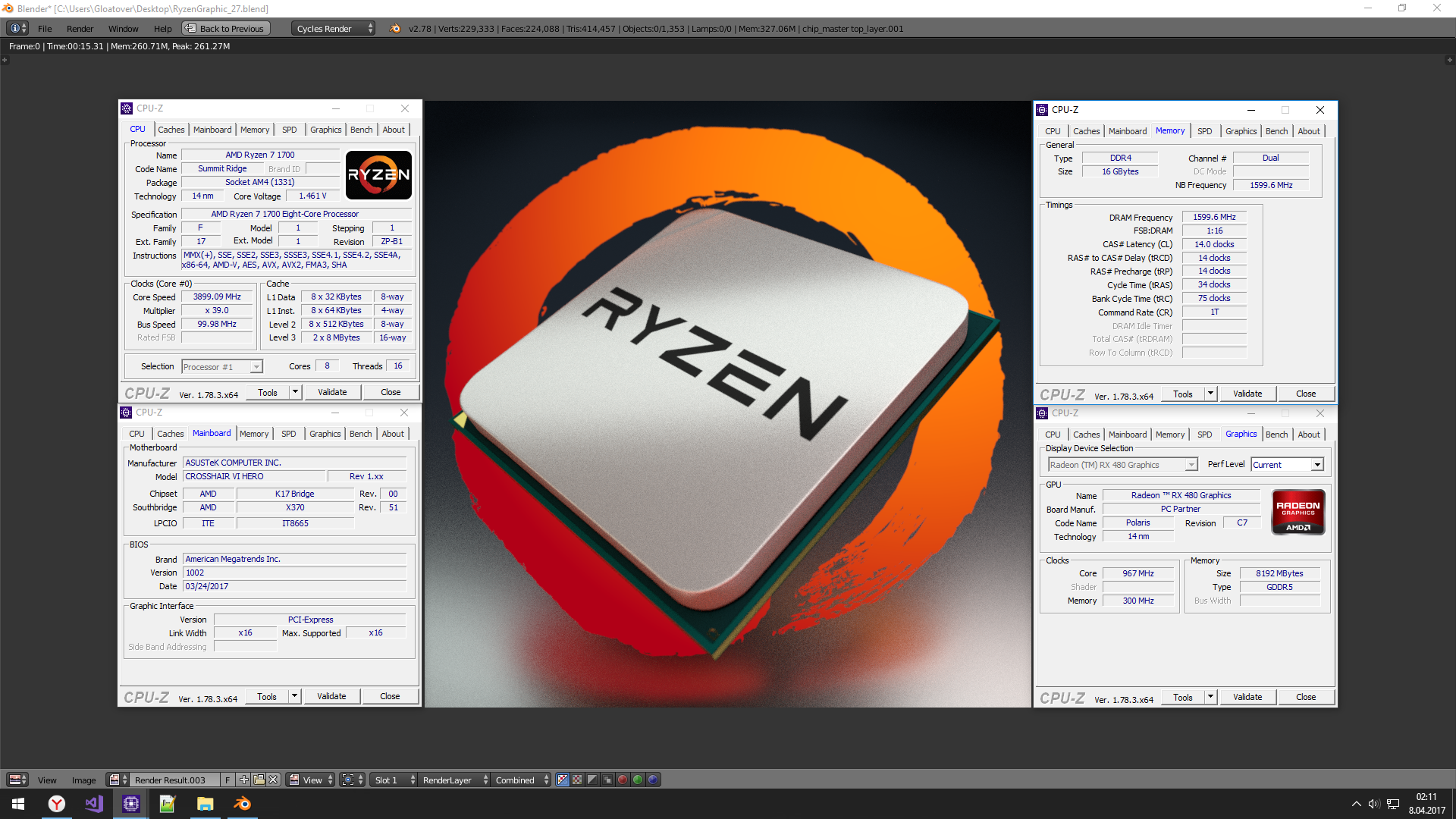Screen dimensions: 1456x819
Task: Unlink the Render Result image with X icon
Action: coord(273,780)
